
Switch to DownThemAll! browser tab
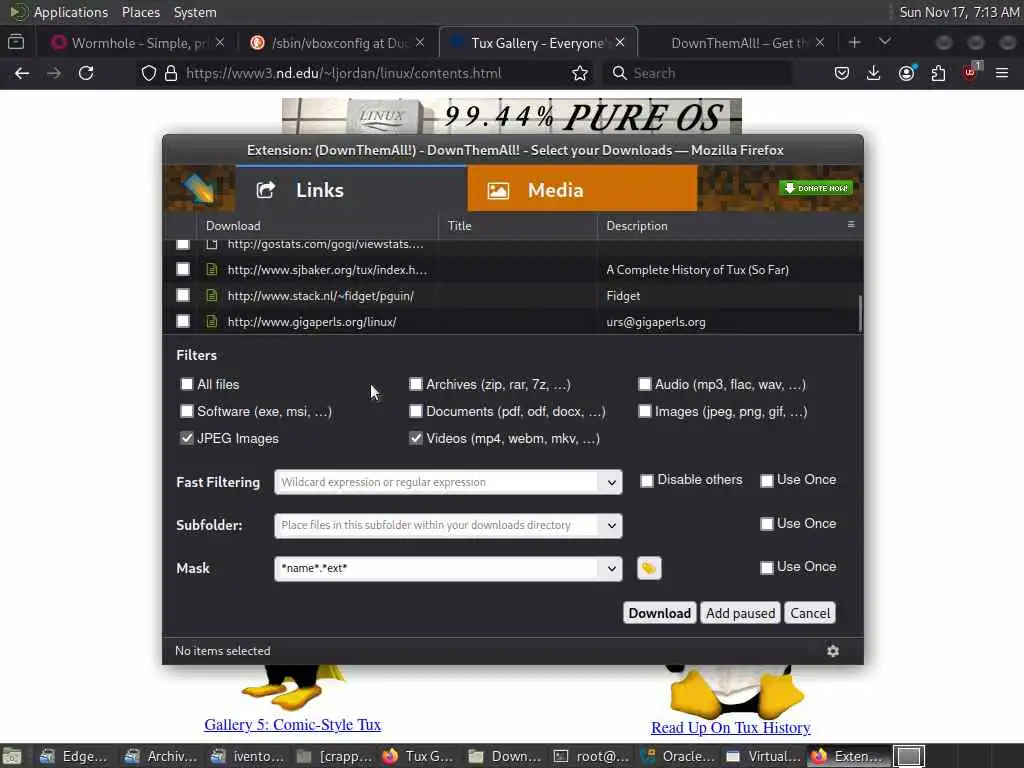pyautogui.click(x=738, y=42)
